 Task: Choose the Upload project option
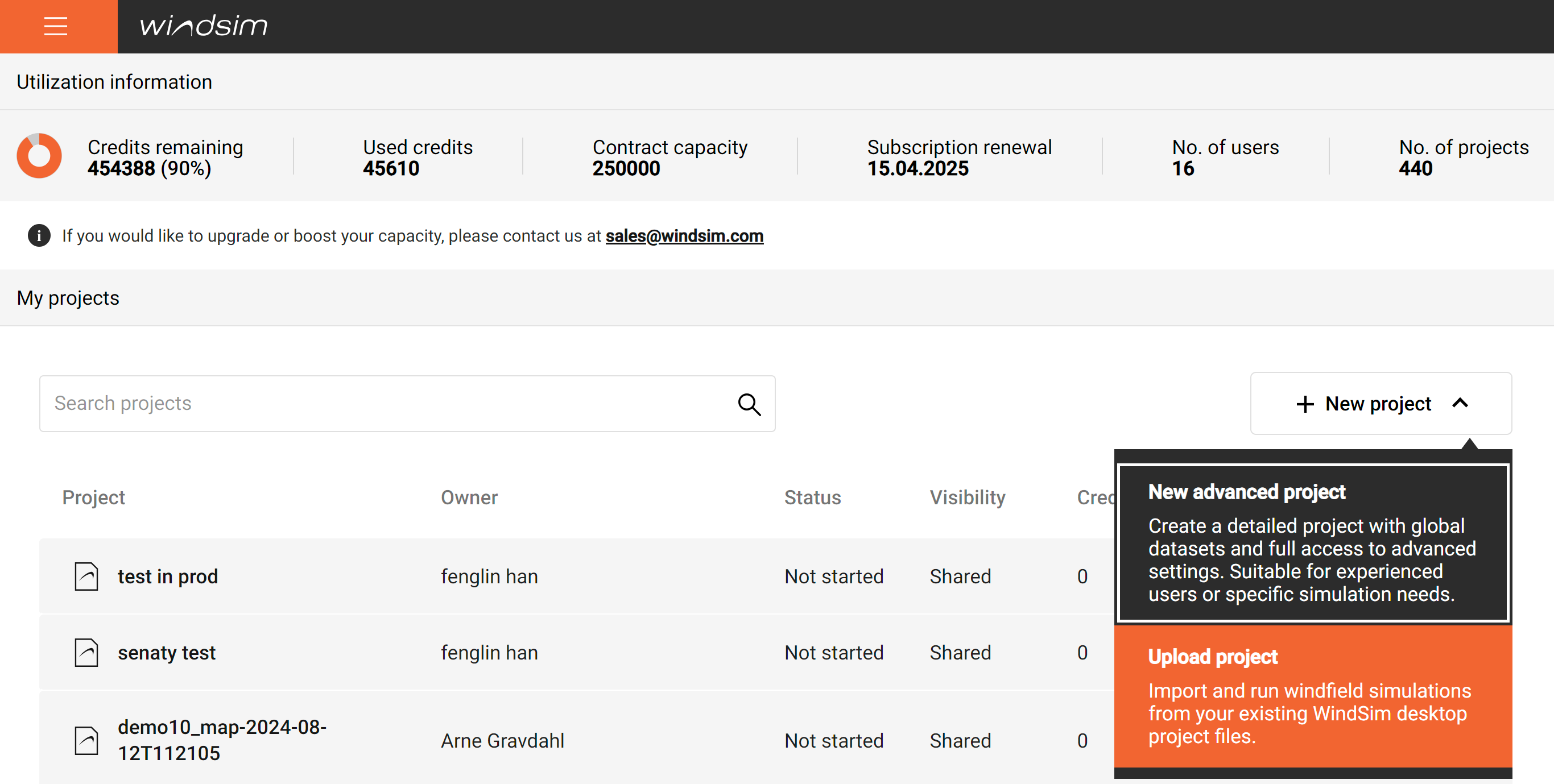click(x=1313, y=696)
